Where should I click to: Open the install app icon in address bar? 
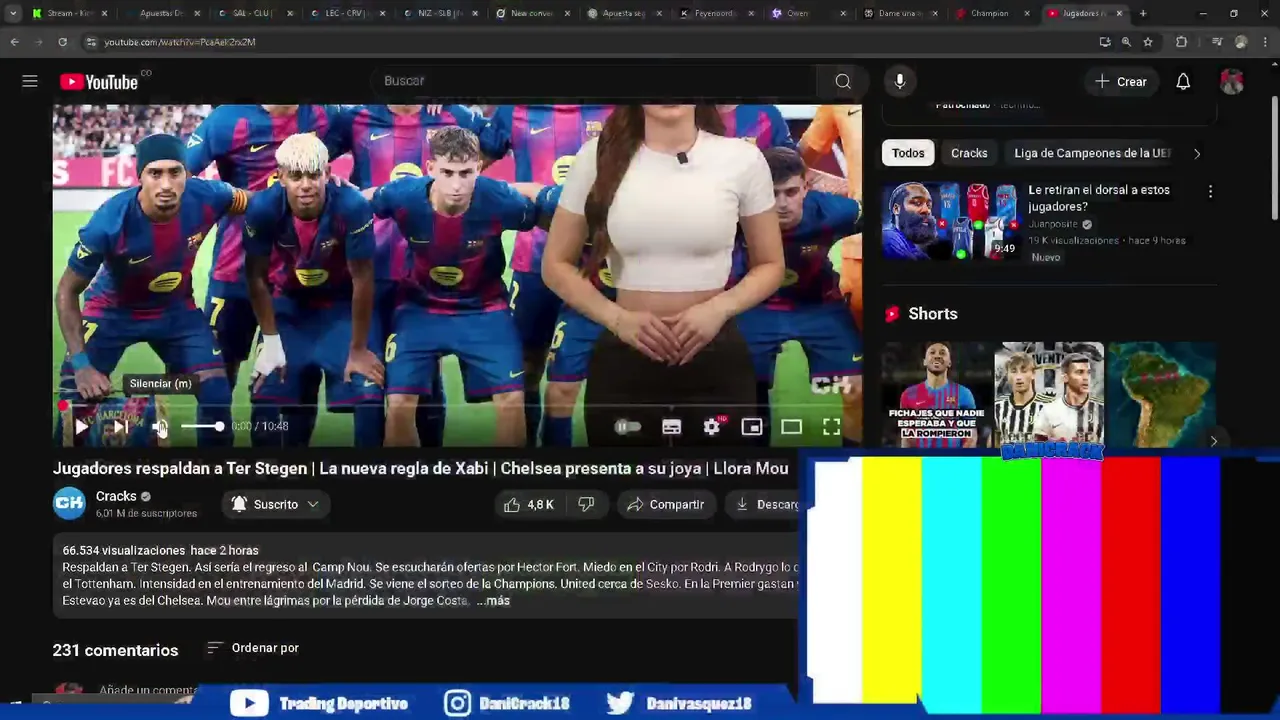click(1104, 42)
